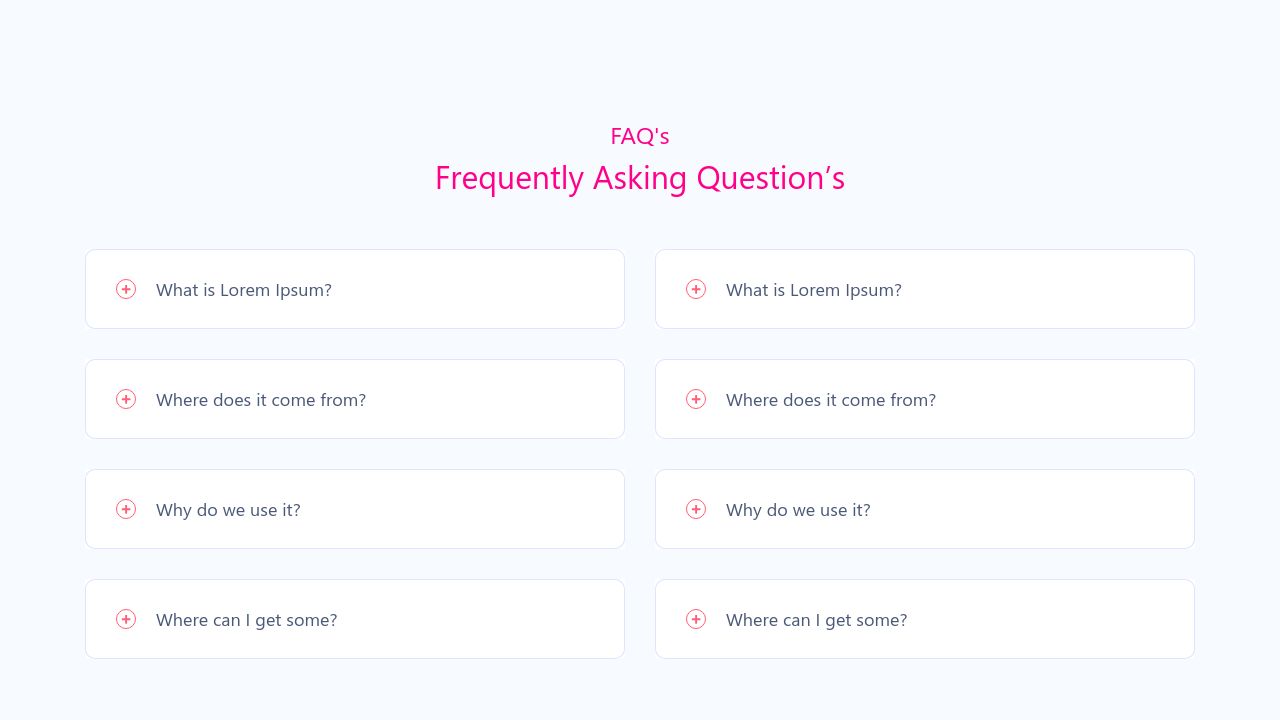Screen dimensions: 1280x720
Task: Open right-column 'Where does it come from?' question
Action: coord(831,400)
